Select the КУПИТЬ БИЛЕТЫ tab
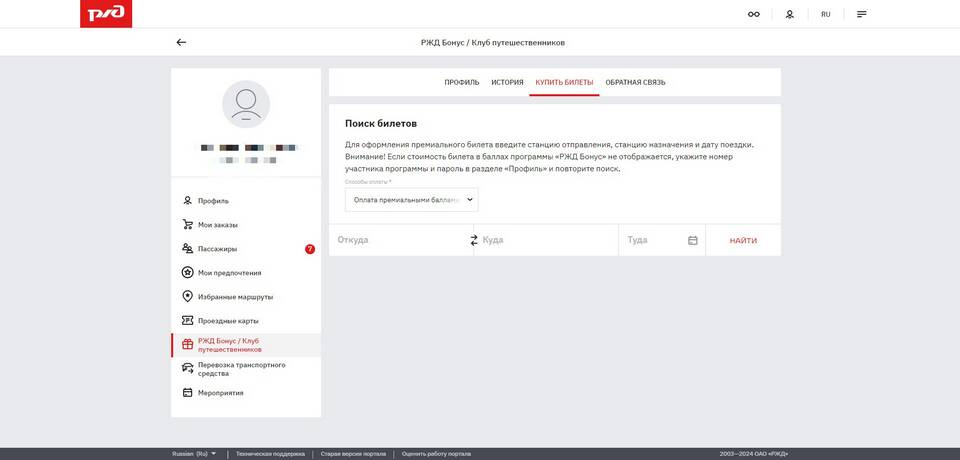This screenshot has height=460, width=960. [564, 82]
